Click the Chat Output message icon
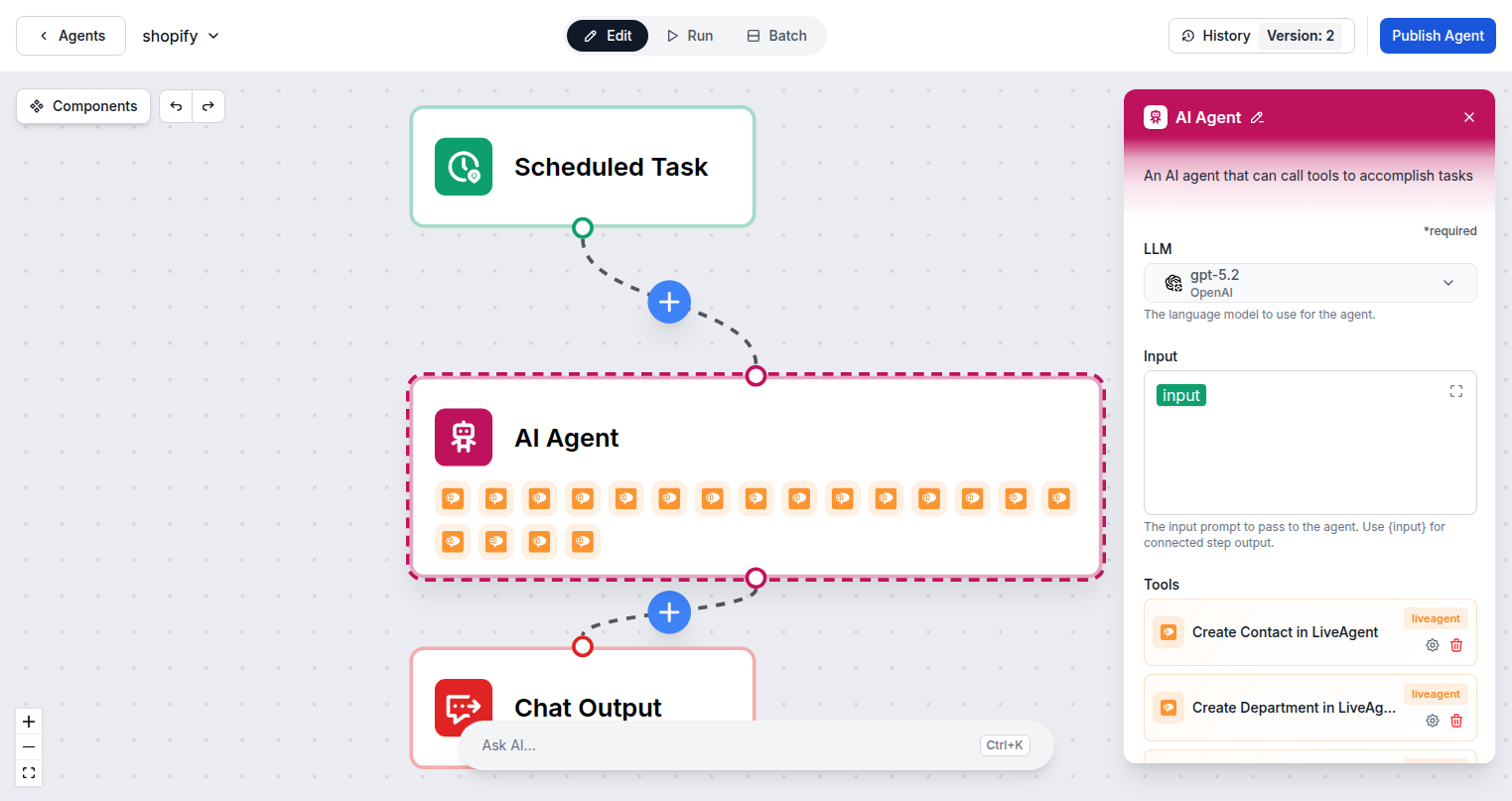 463,707
